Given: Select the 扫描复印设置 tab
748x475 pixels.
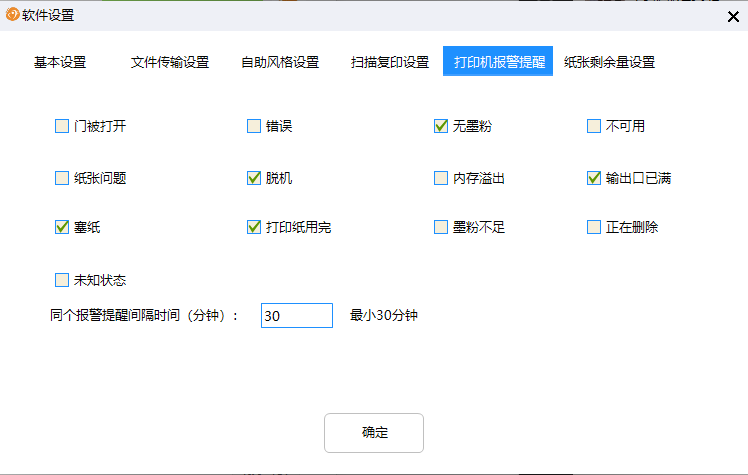Looking at the screenshot, I should click(x=390, y=62).
